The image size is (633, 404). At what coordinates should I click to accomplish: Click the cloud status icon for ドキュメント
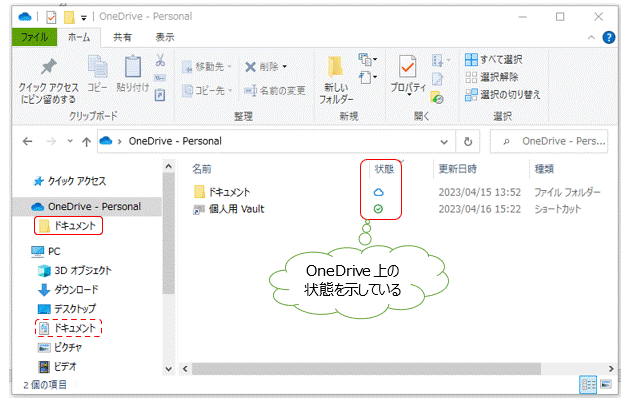[x=378, y=192]
